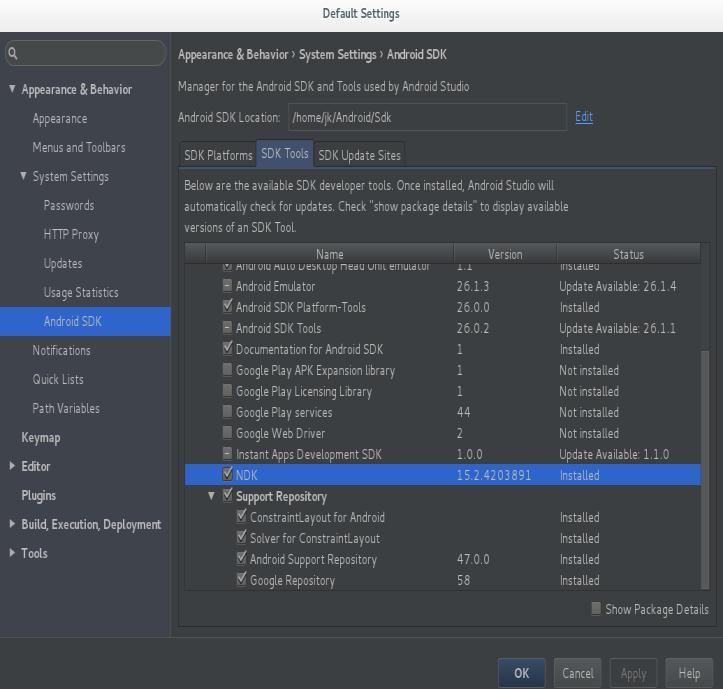The height and width of the screenshot is (689, 723).
Task: Click the Cancel button
Action: tap(578, 673)
